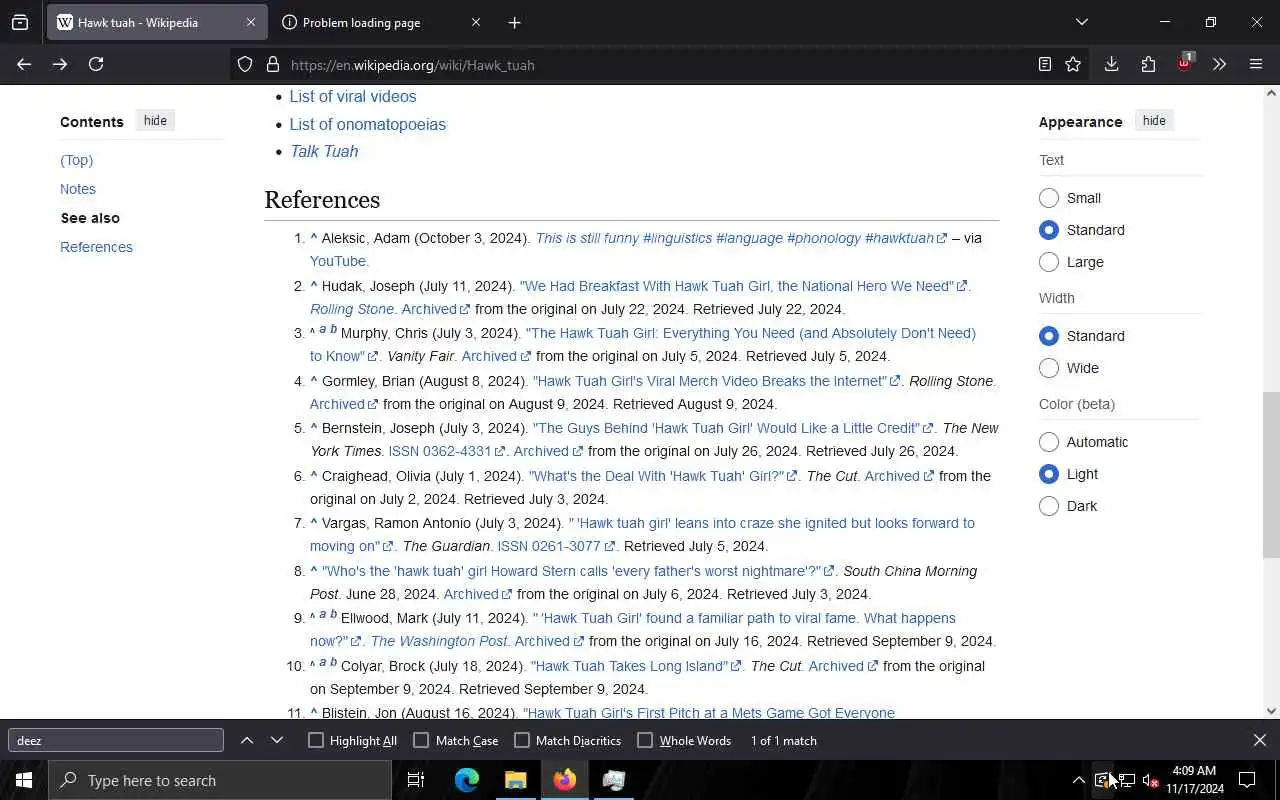Viewport: 1280px width, 800px height.
Task: Open the Windows Start menu
Action: (x=24, y=780)
